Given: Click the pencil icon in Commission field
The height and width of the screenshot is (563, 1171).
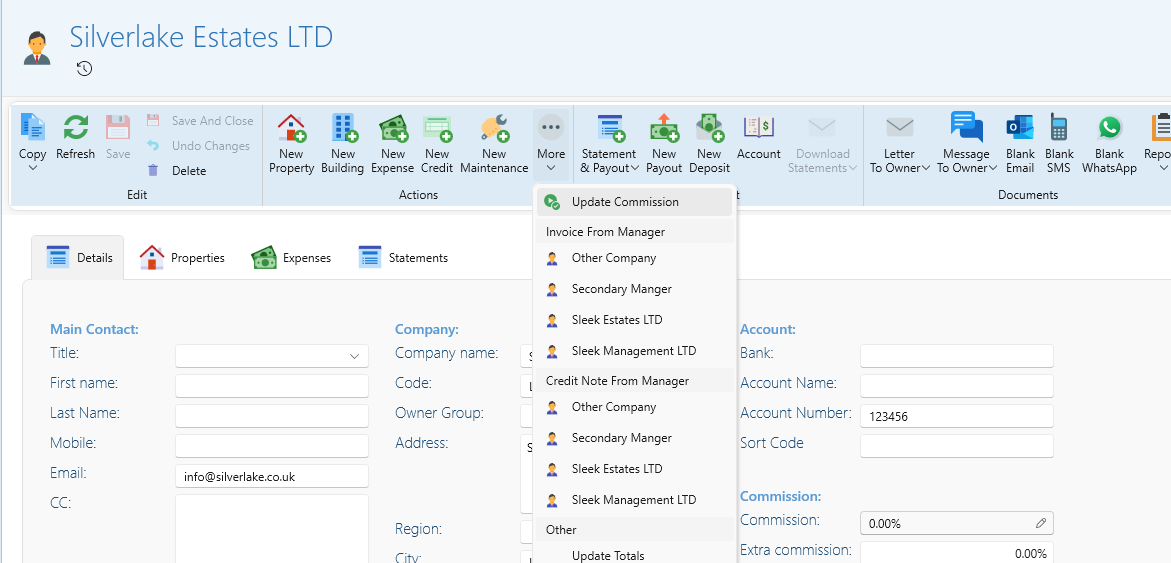Looking at the screenshot, I should [x=1041, y=523].
